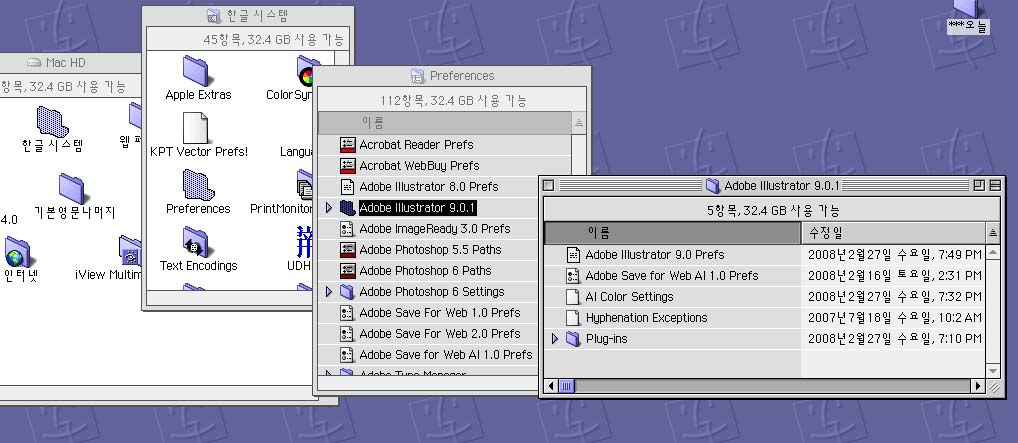Open the Preferences folder in 한글 시스템 window

pos(197,185)
